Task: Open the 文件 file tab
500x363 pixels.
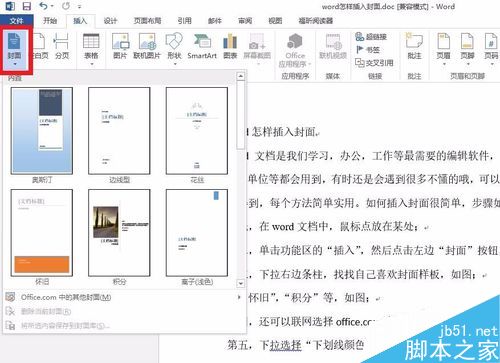Action: tap(16, 21)
